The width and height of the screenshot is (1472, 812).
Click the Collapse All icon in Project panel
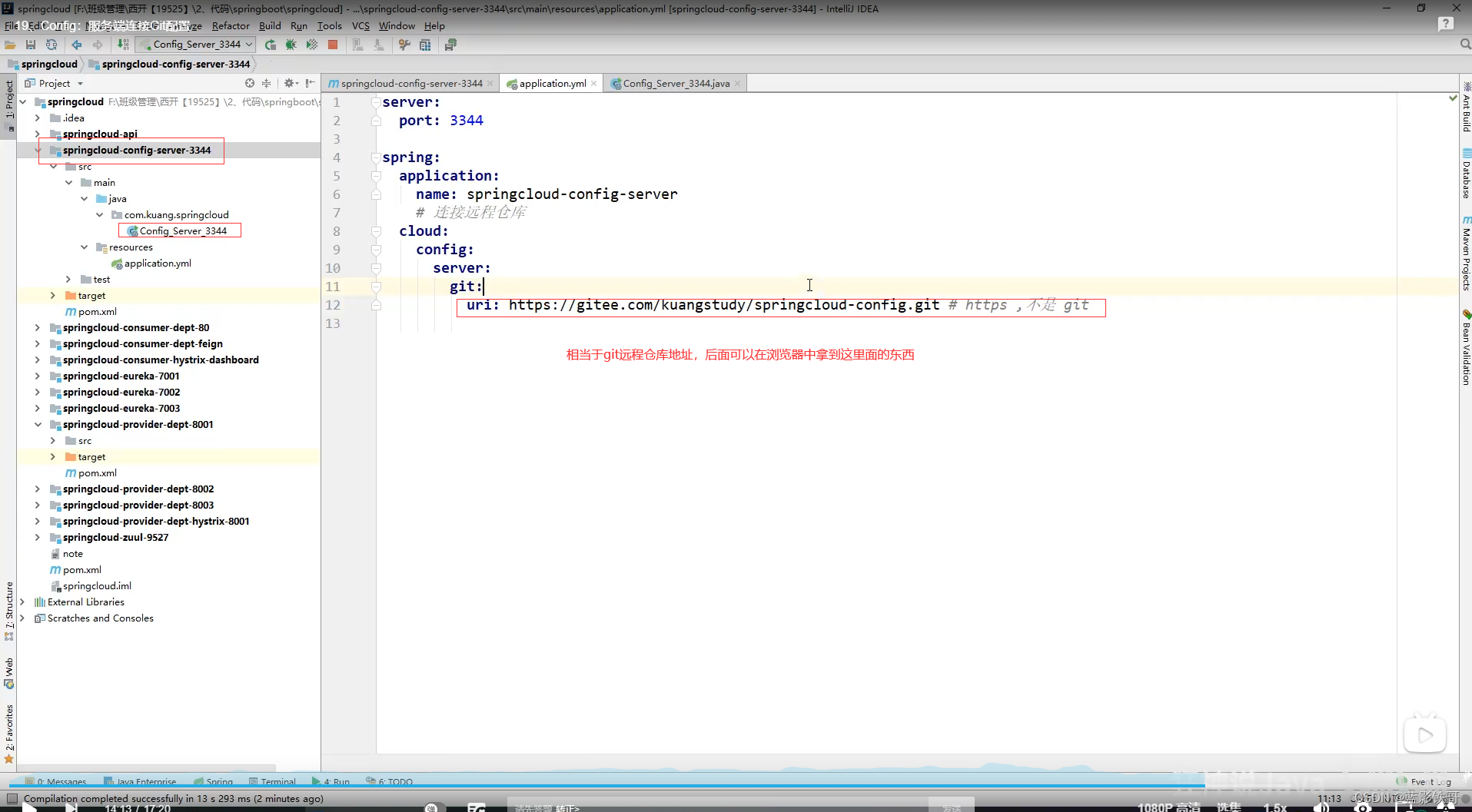point(266,83)
